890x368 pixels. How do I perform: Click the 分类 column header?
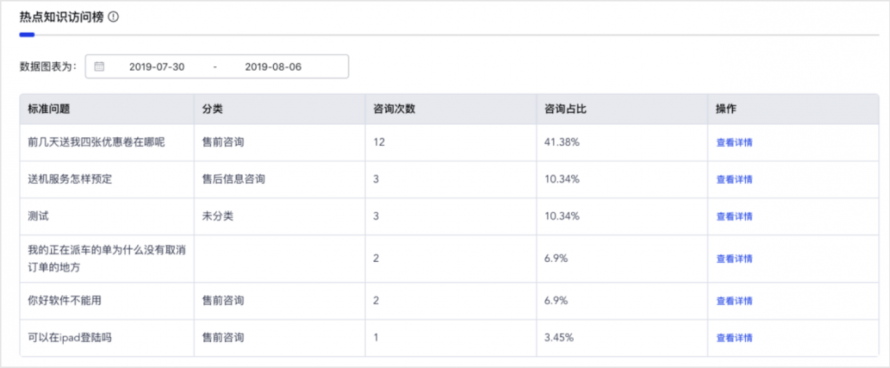pyautogui.click(x=212, y=109)
